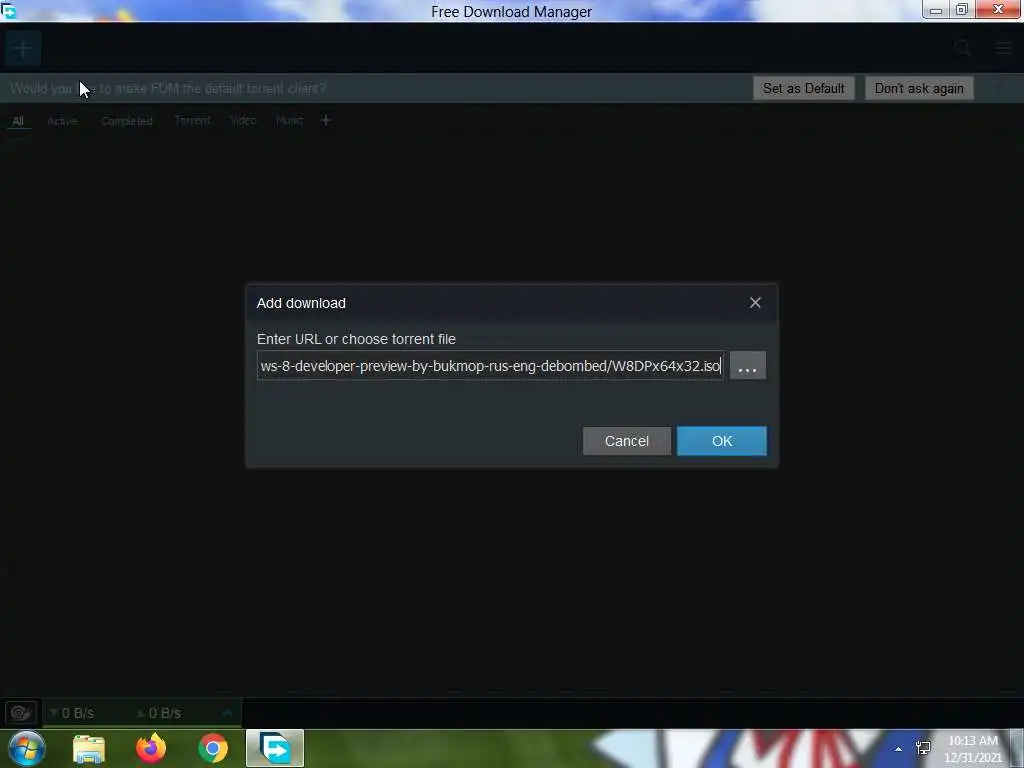
Task: Switch to the Music tab
Action: 289,120
